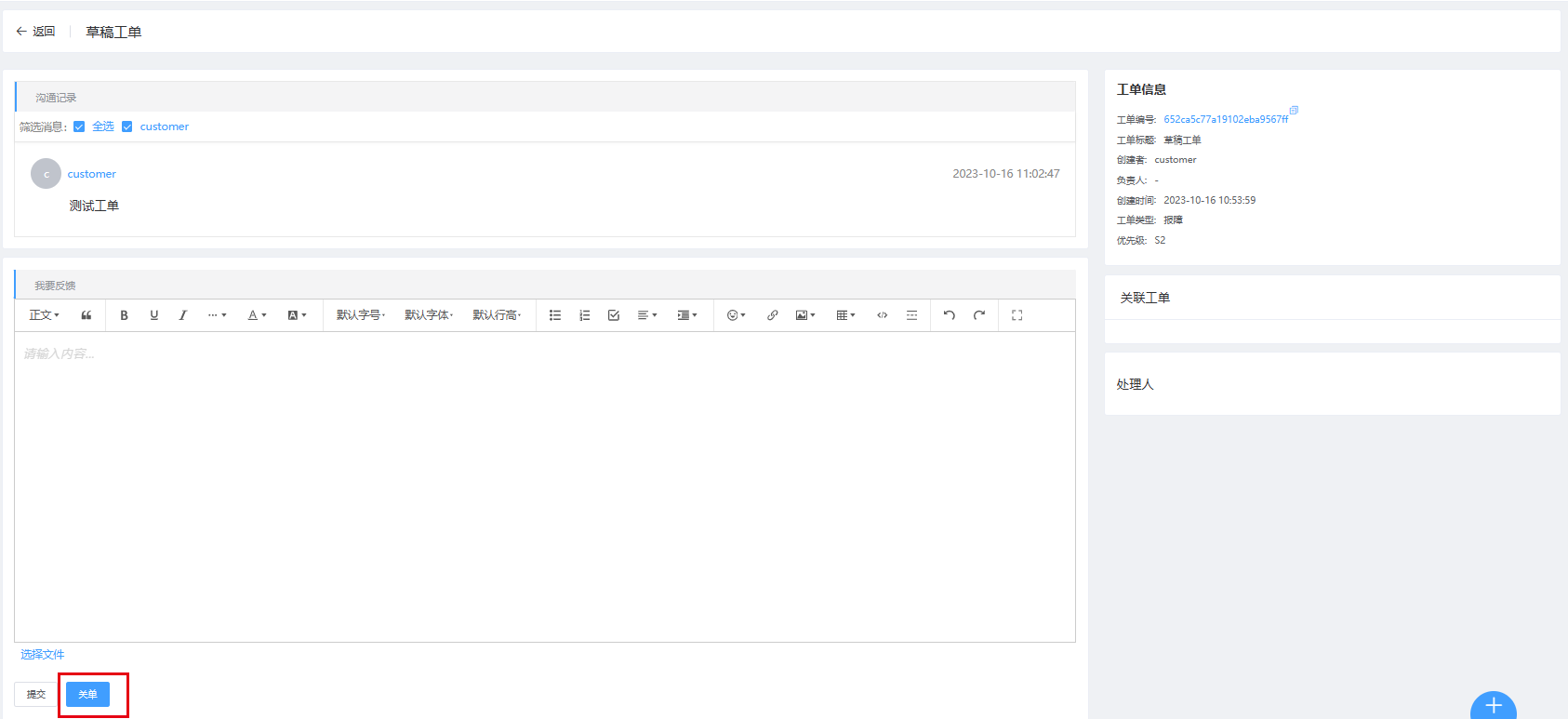Click the 关联工单 panel heading
Viewport: 1568px width, 719px height.
[x=1145, y=298]
